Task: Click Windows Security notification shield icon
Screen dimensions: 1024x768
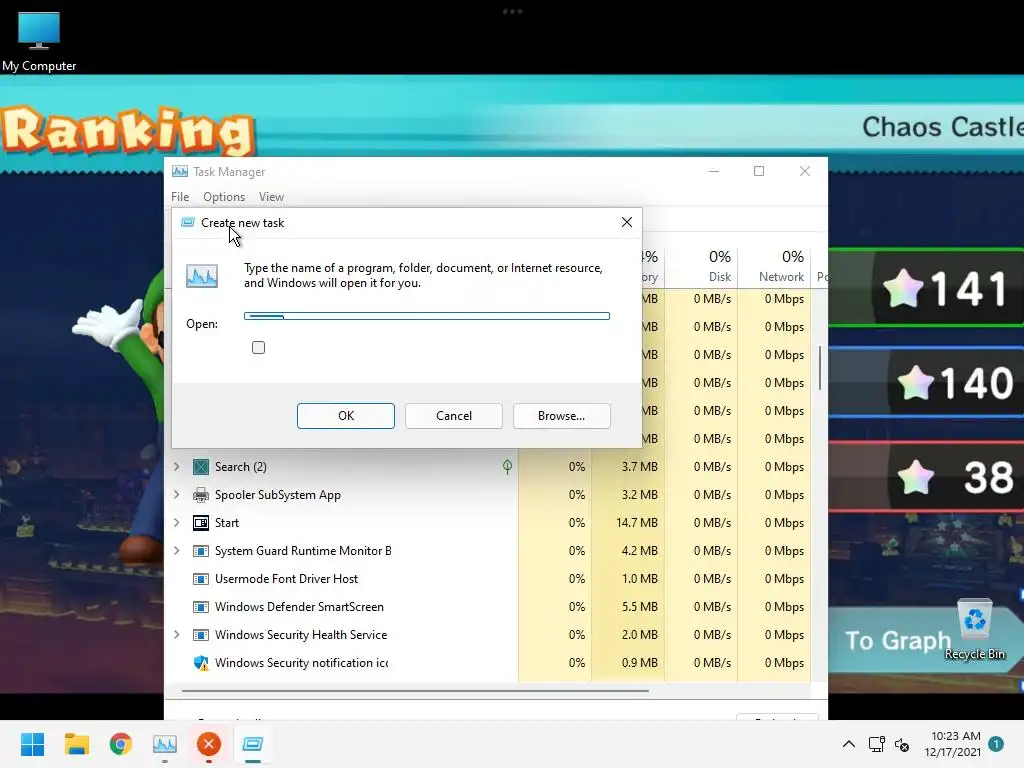Action: click(201, 664)
